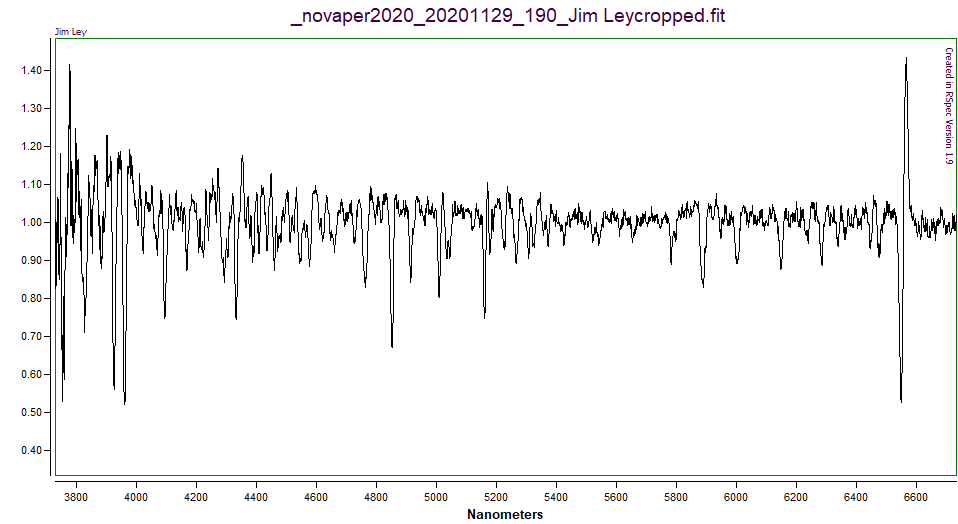Image resolution: width=958 pixels, height=524 pixels.
Task: Select the 5400 x-axis tick label
Action: click(x=556, y=494)
